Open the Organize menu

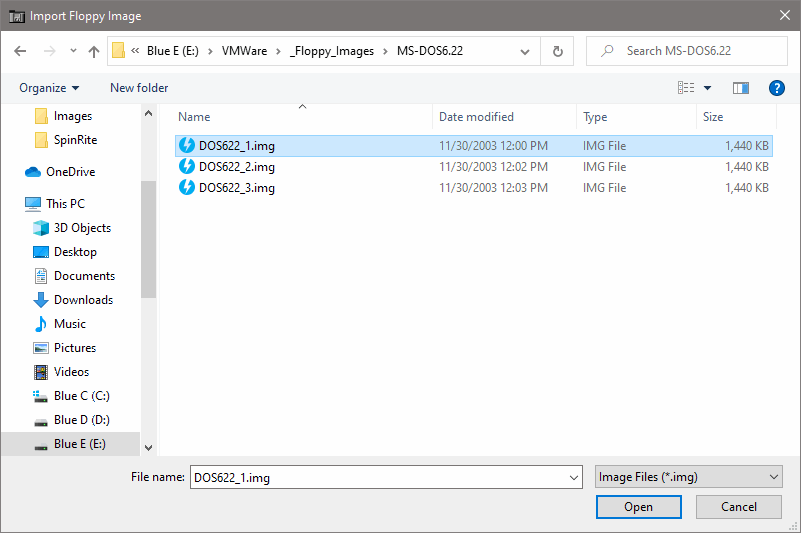pyautogui.click(x=49, y=88)
